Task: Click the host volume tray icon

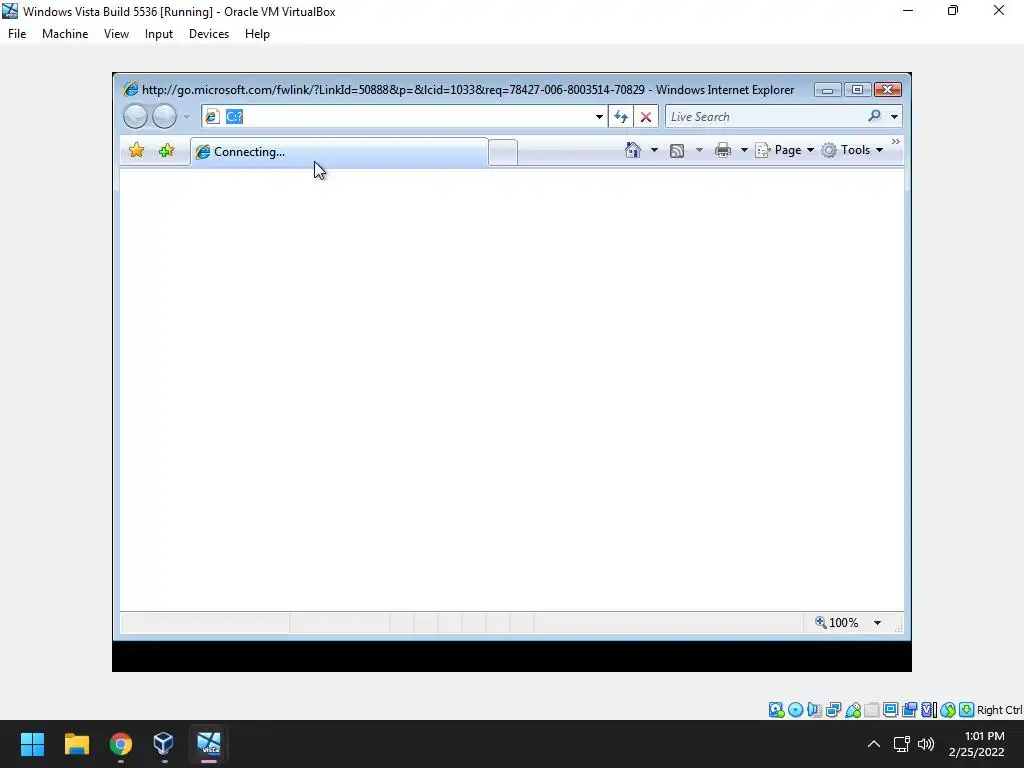Action: (926, 744)
